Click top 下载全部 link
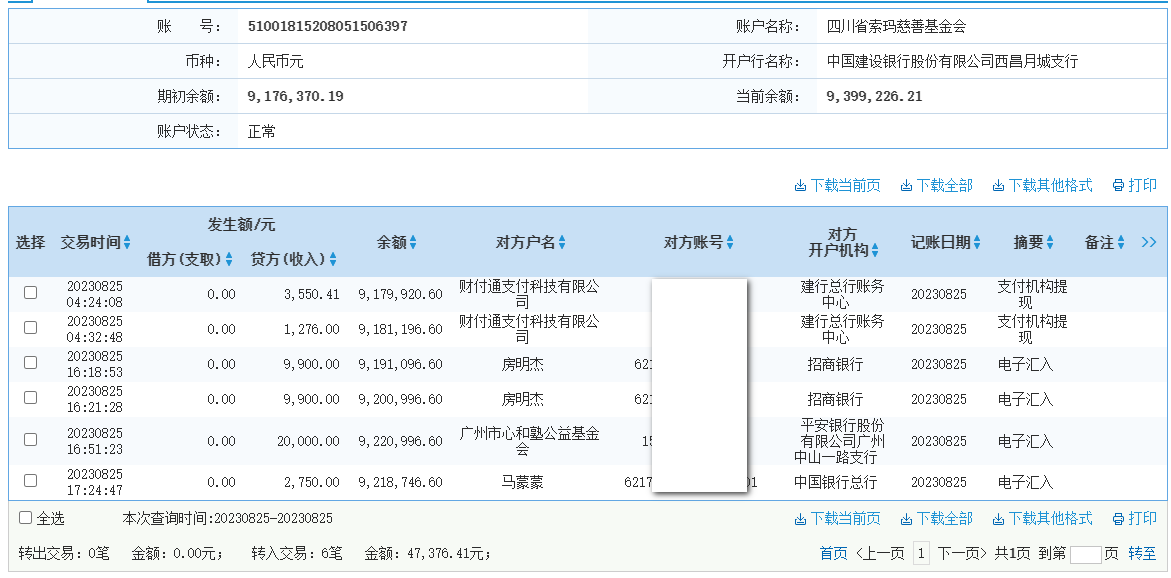Image resolution: width=1171 pixels, height=578 pixels. [x=937, y=185]
